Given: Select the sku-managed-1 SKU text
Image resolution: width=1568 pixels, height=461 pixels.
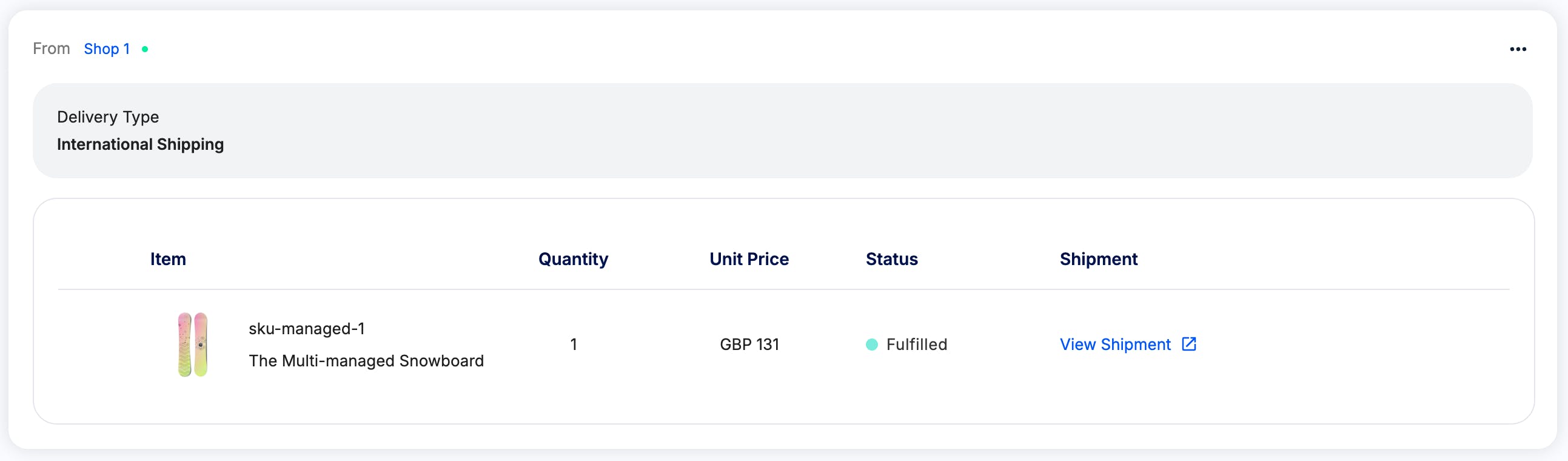Looking at the screenshot, I should [x=306, y=329].
